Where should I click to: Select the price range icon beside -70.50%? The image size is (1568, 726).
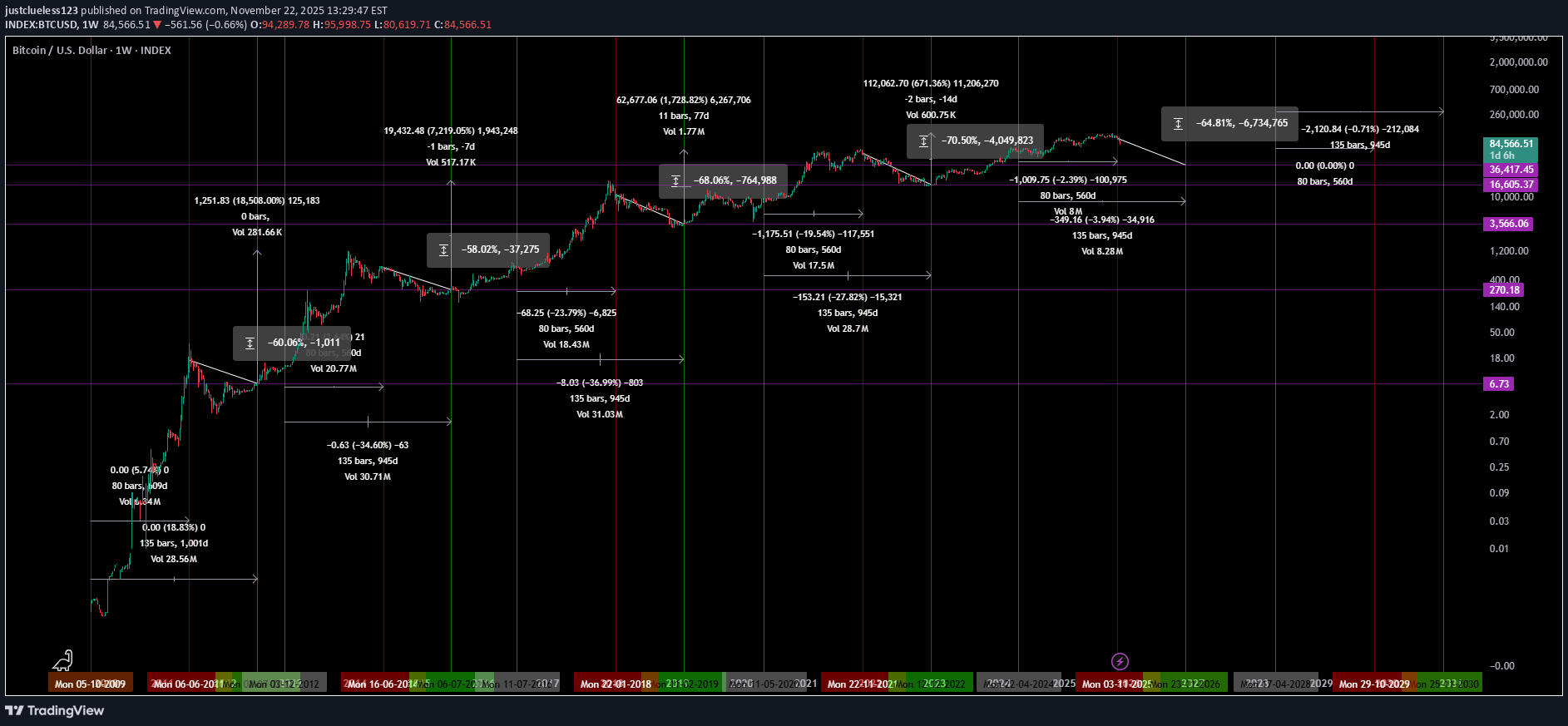click(923, 141)
